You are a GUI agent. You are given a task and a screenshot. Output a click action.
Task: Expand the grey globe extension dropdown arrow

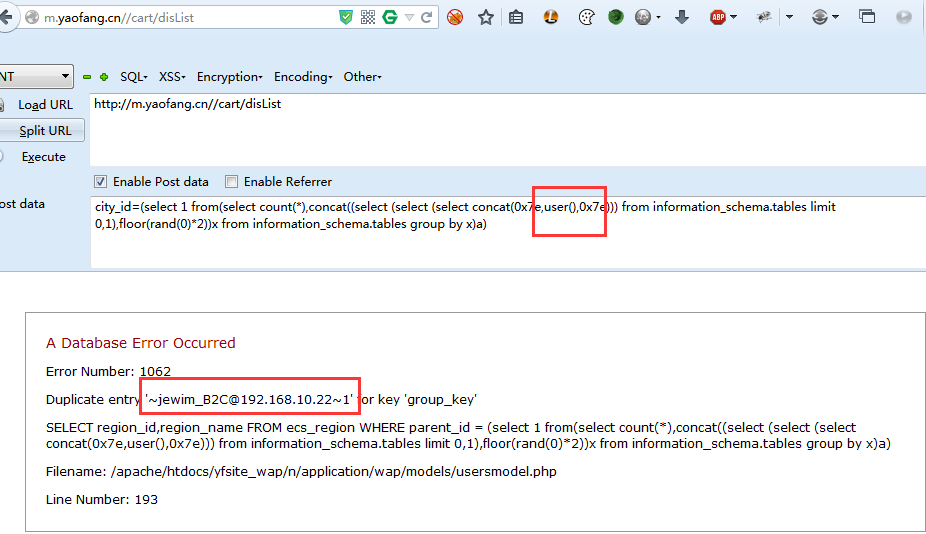pos(658,18)
